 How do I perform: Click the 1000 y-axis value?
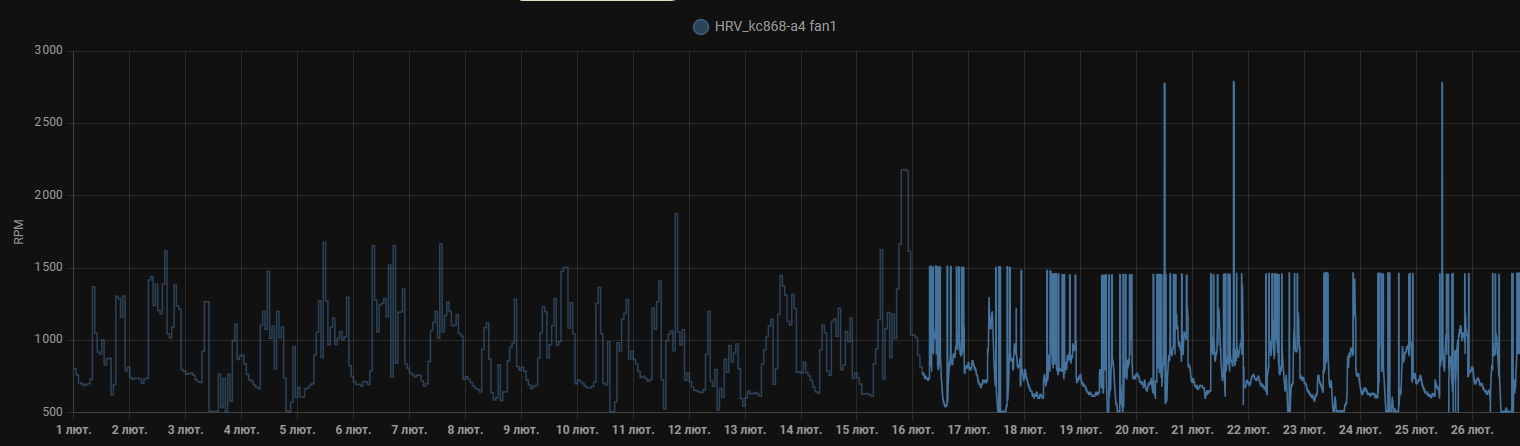pos(49,340)
